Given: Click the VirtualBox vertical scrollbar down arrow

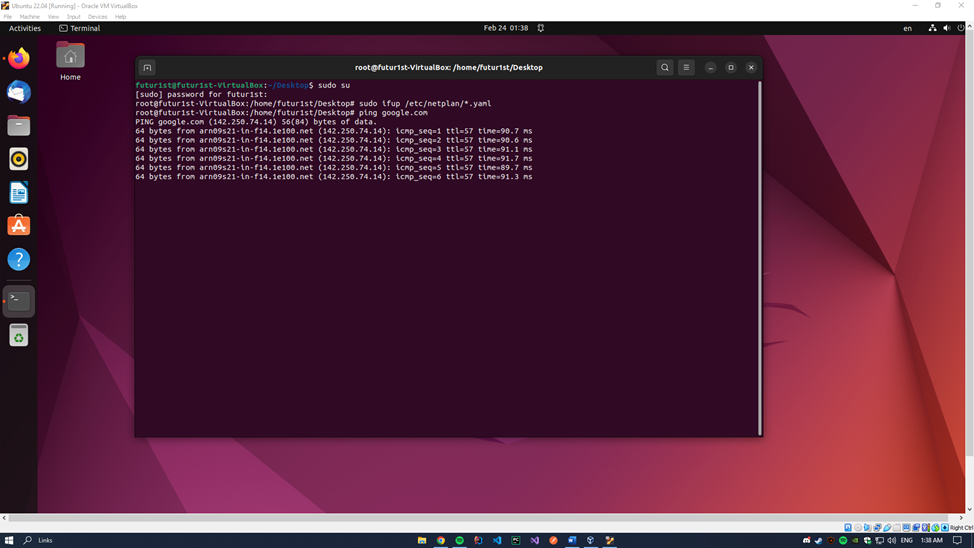Looking at the screenshot, I should pos(970,509).
